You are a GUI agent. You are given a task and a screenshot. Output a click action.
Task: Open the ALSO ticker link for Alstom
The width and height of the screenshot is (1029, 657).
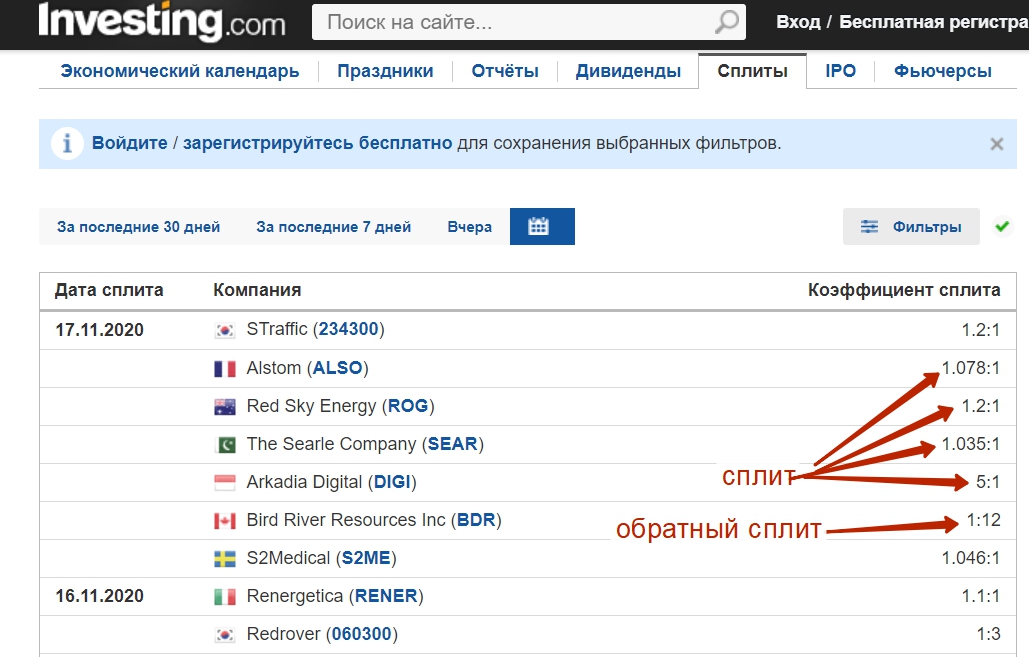[337, 368]
